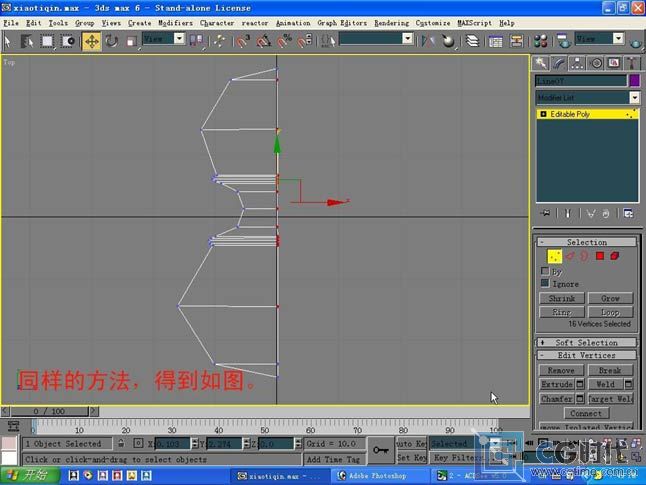Click the object name field

tap(581, 81)
